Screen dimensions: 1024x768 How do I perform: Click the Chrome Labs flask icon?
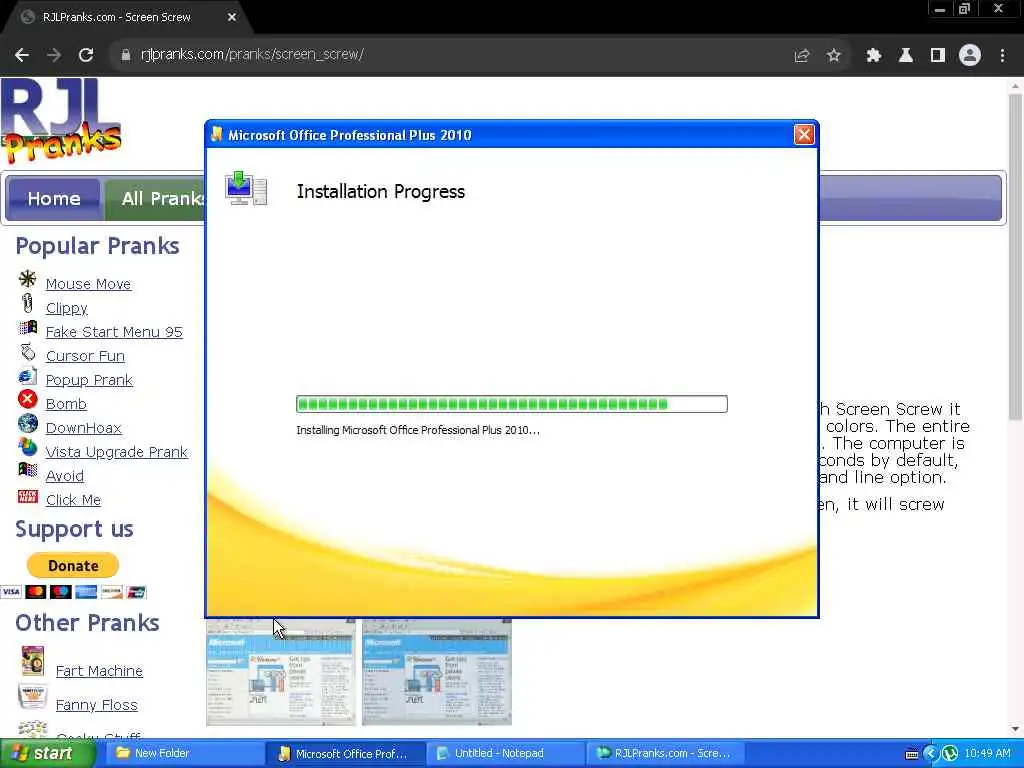coord(905,56)
